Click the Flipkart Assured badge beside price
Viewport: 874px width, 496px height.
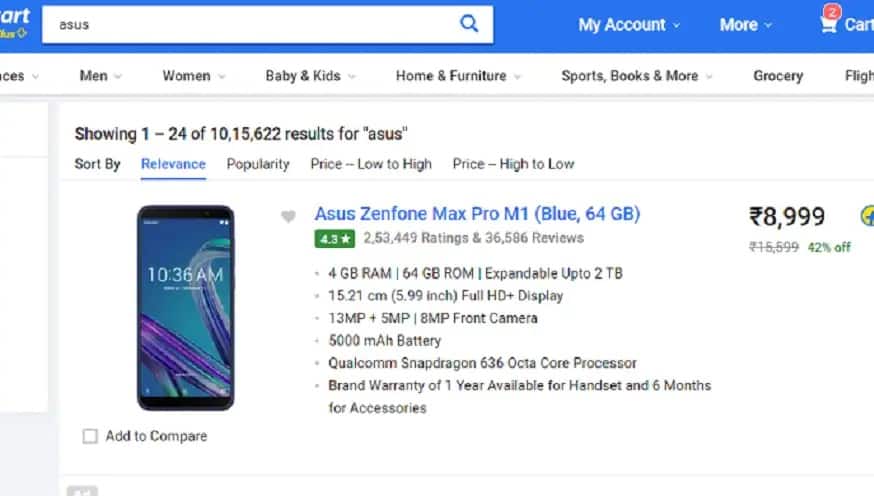pos(866,216)
